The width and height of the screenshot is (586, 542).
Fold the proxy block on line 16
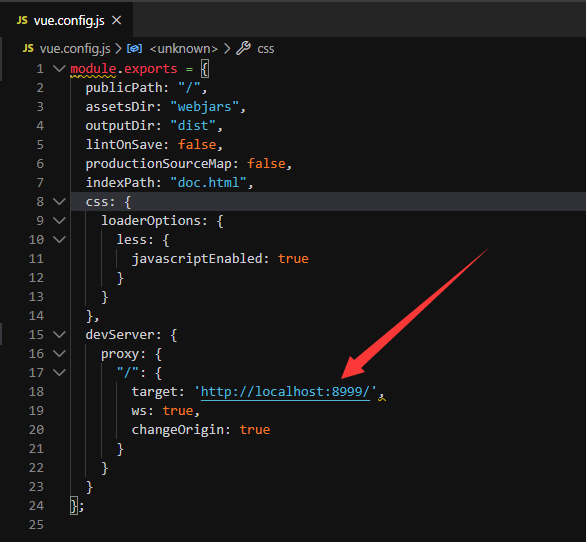tap(59, 353)
